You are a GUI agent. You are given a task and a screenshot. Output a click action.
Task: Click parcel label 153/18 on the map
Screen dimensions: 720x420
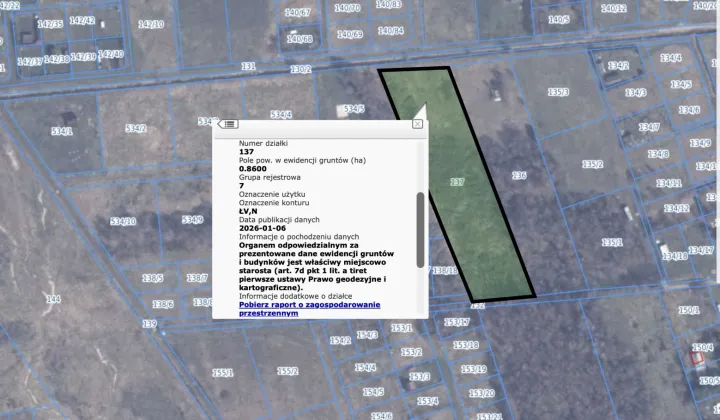pyautogui.click(x=466, y=345)
